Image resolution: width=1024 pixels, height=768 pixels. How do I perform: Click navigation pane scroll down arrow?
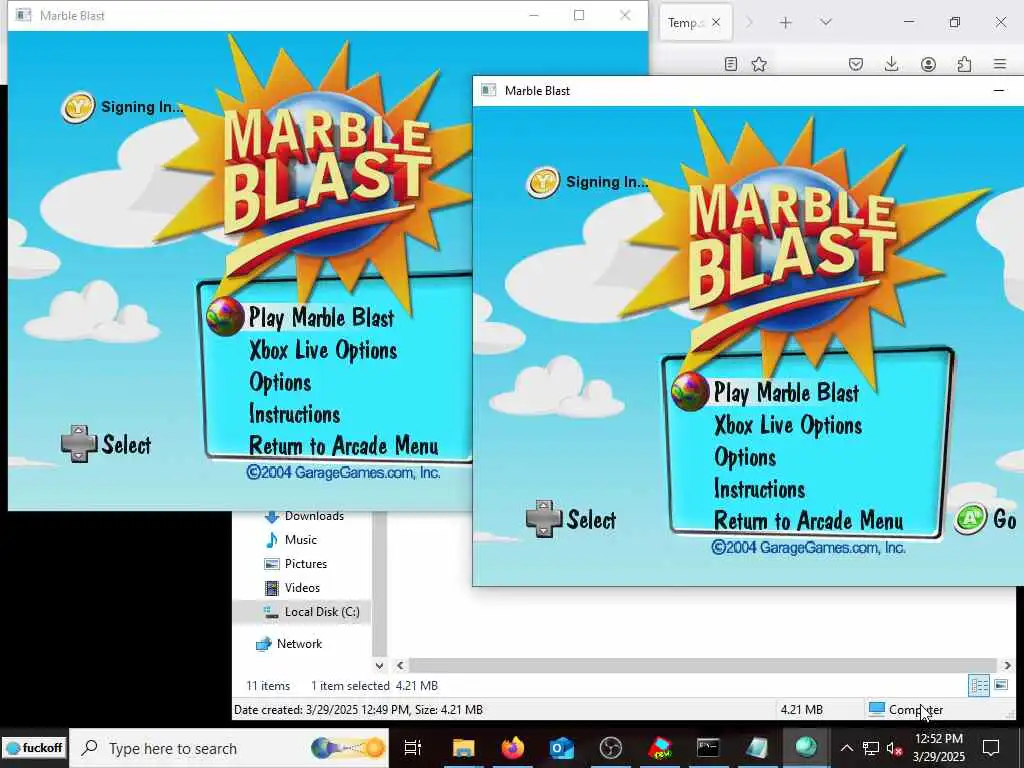(379, 665)
